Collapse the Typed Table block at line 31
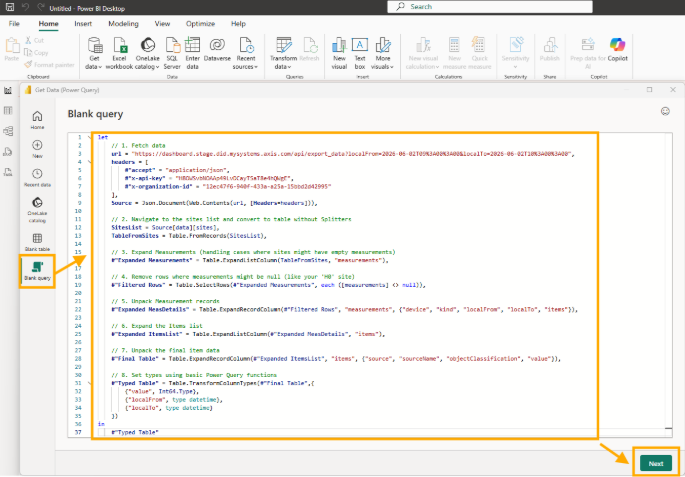685x477 pixels. point(90,383)
